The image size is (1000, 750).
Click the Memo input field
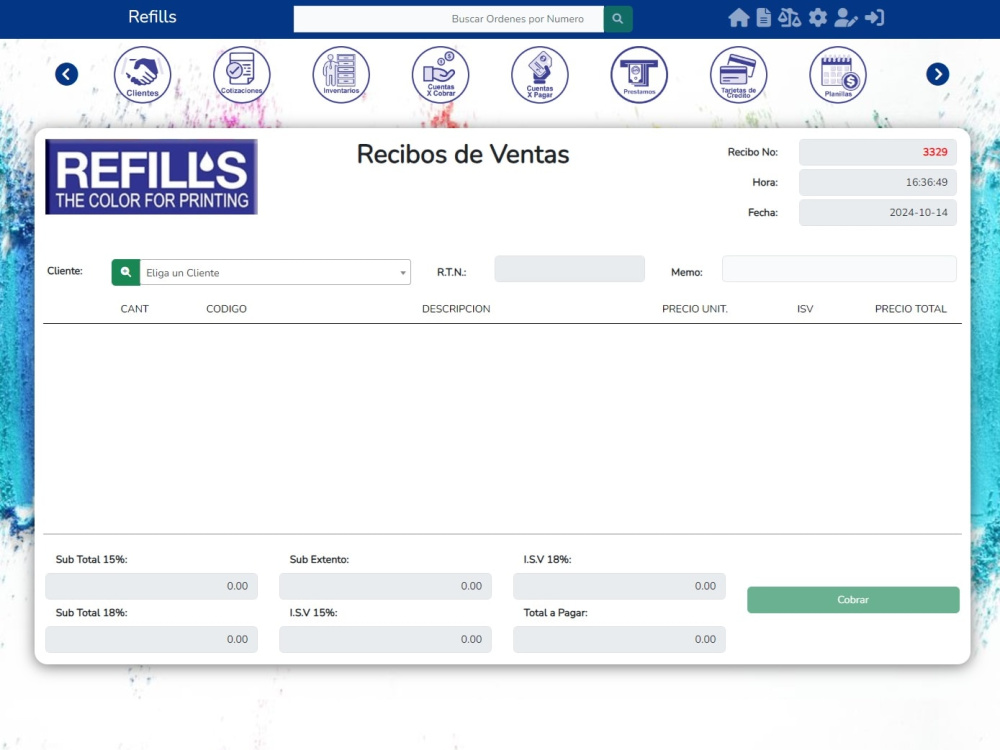click(839, 268)
